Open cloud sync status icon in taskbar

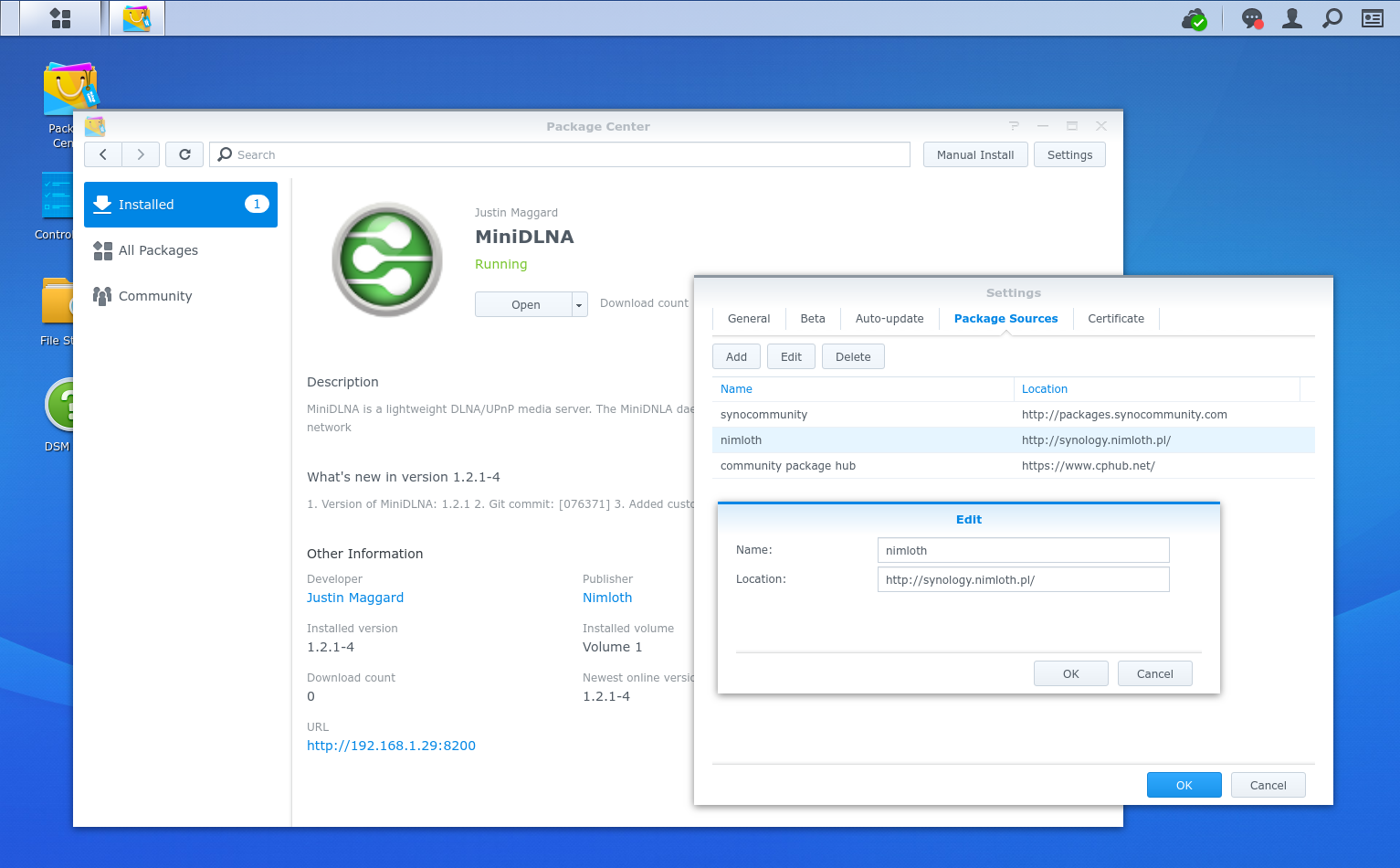pos(1195,18)
